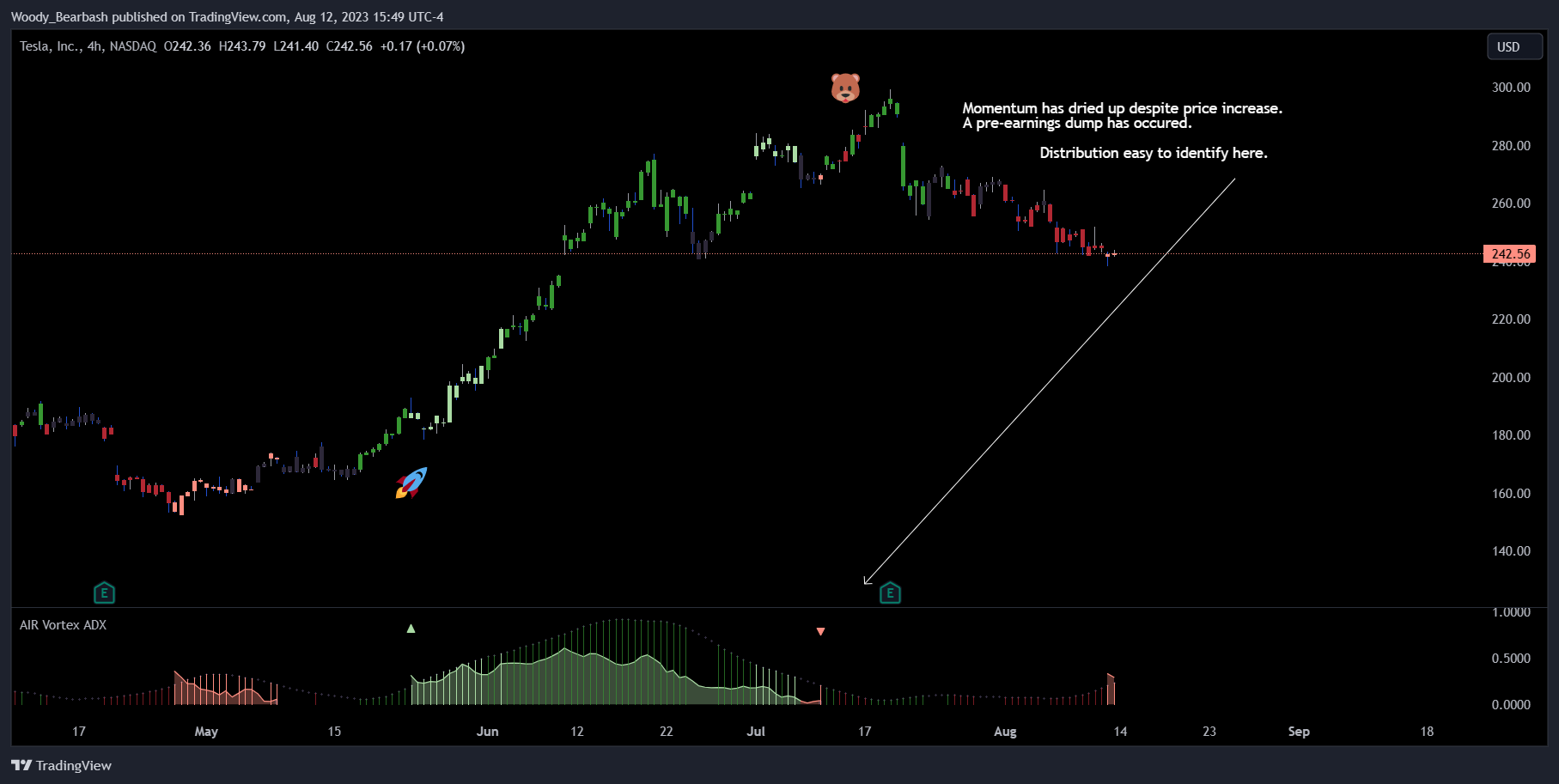The height and width of the screenshot is (784, 1559).
Task: Click the 0.0000 indicator axis label
Action: coord(1511,705)
